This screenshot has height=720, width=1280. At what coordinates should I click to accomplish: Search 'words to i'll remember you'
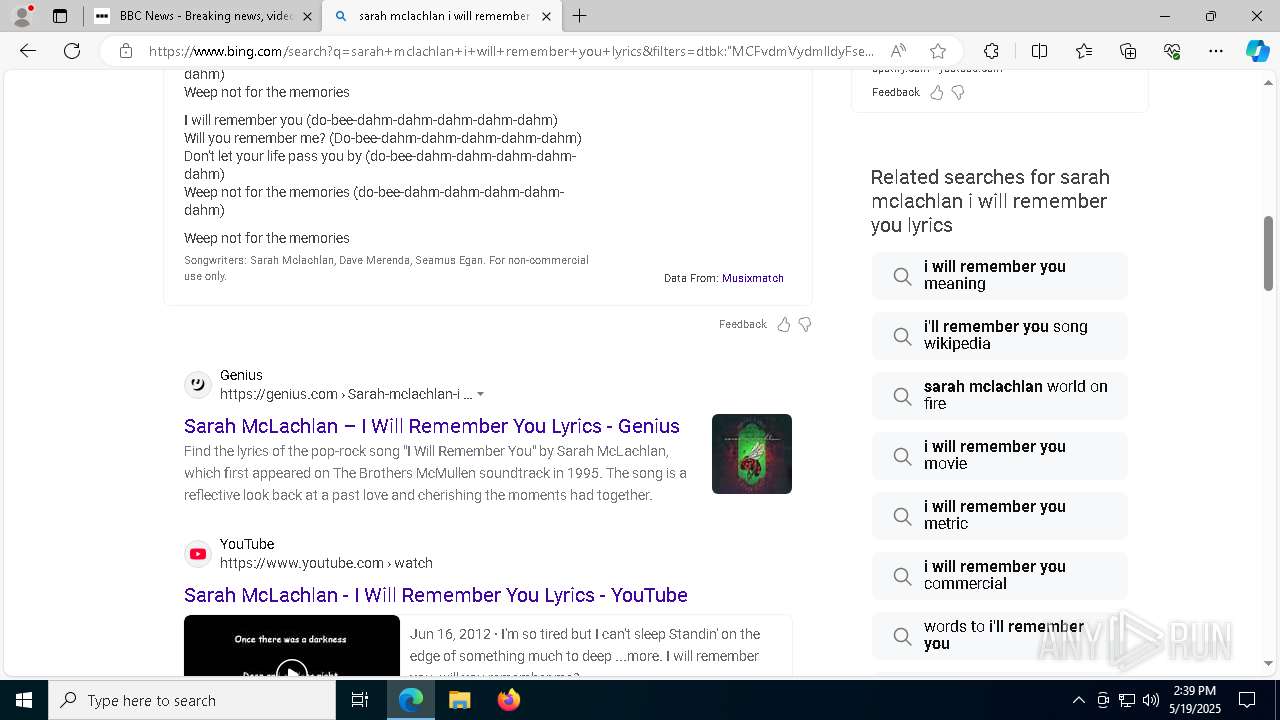[x=1000, y=635]
